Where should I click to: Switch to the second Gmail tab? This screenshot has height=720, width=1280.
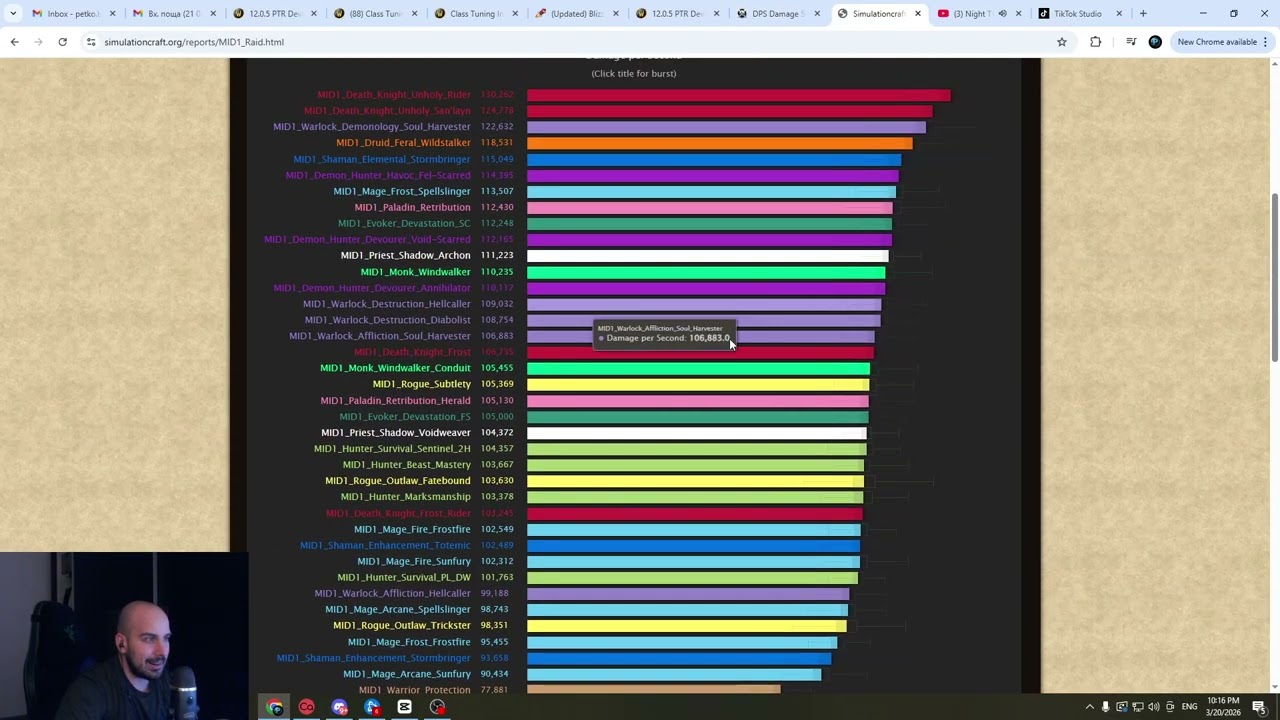point(172,14)
